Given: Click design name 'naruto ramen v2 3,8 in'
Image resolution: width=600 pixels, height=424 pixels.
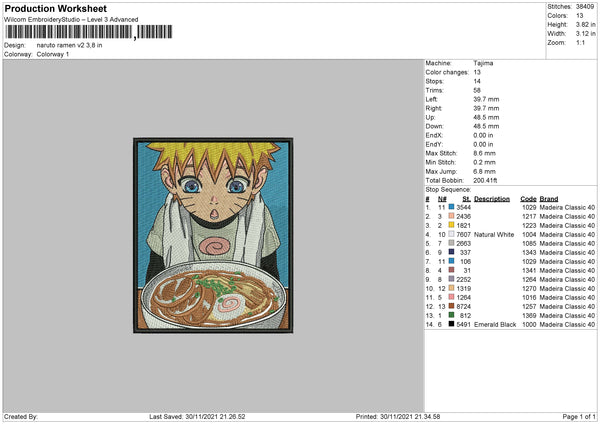Looking at the screenshot, I should pyautogui.click(x=69, y=45).
